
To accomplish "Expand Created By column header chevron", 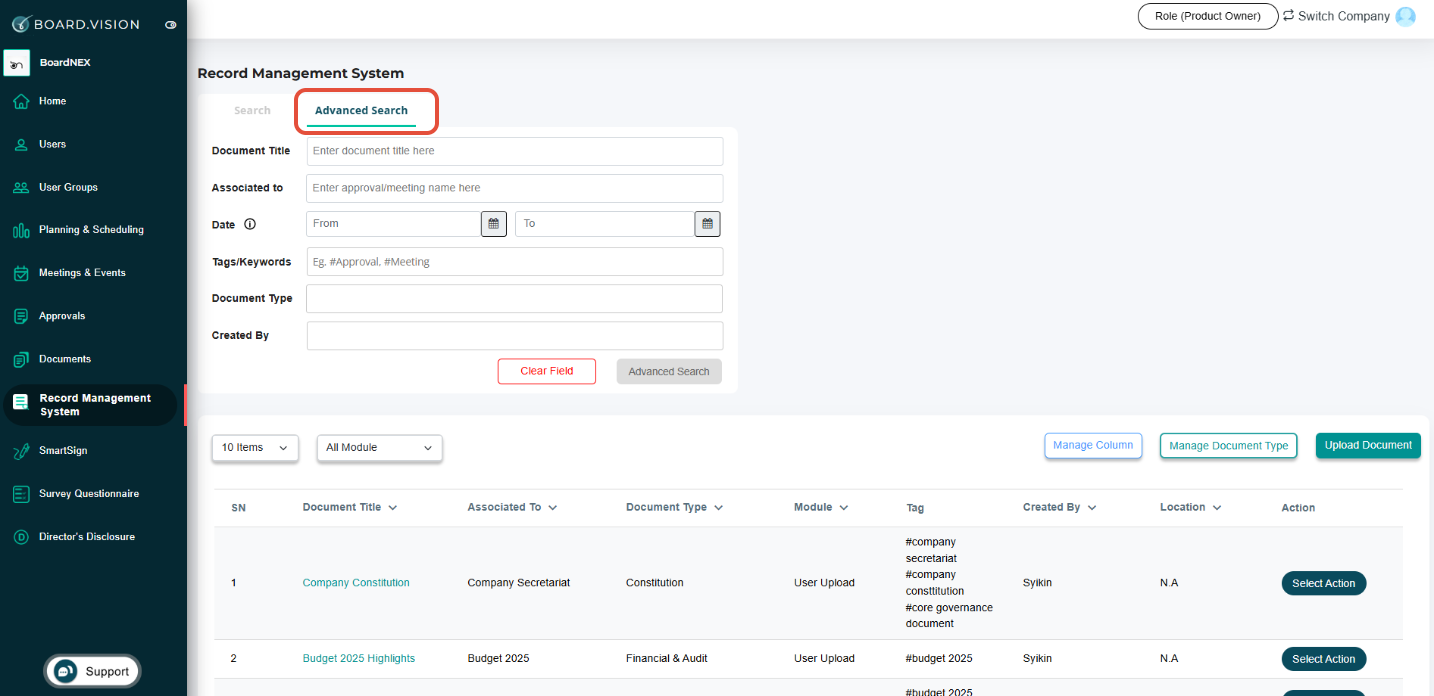I will point(1092,508).
